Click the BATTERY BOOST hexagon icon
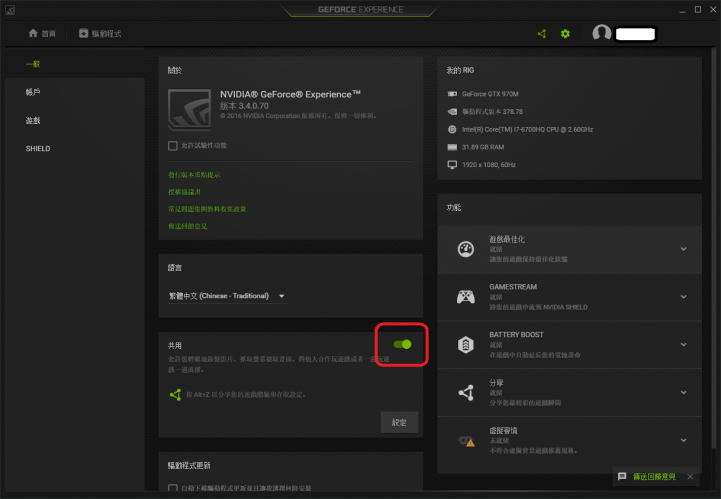Viewport: 721px width, 499px height. point(466,344)
